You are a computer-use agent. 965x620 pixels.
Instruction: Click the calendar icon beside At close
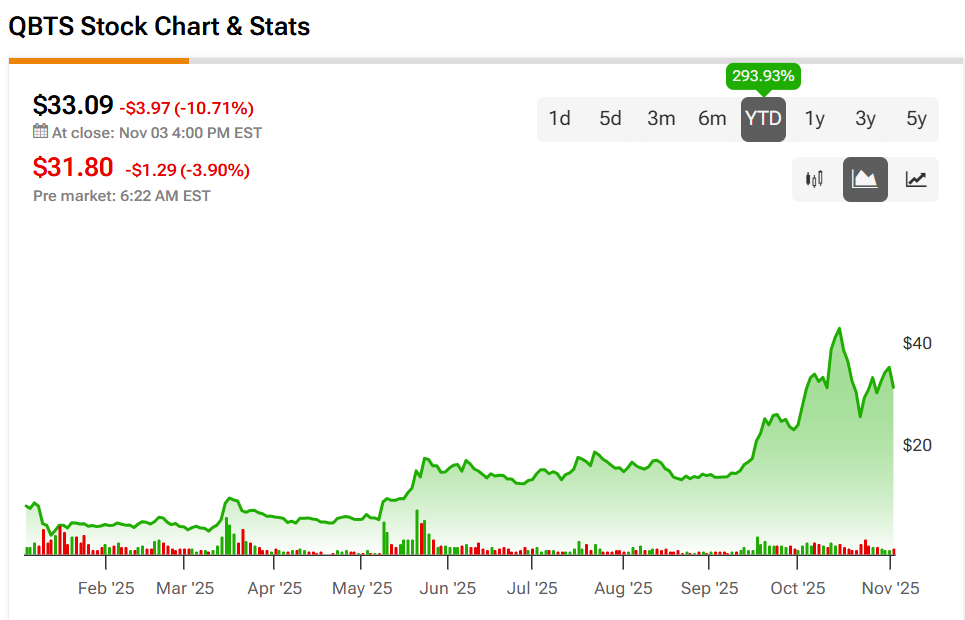[40, 132]
